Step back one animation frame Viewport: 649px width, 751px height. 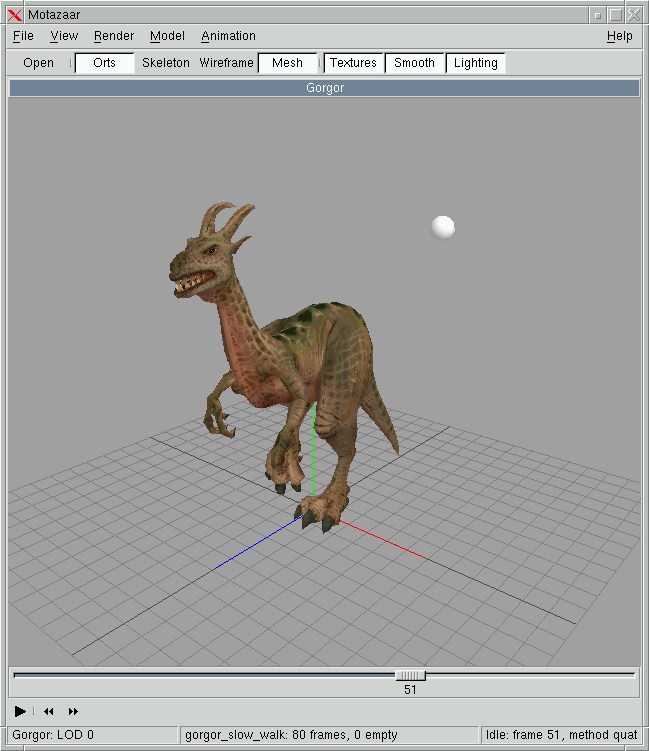point(48,711)
